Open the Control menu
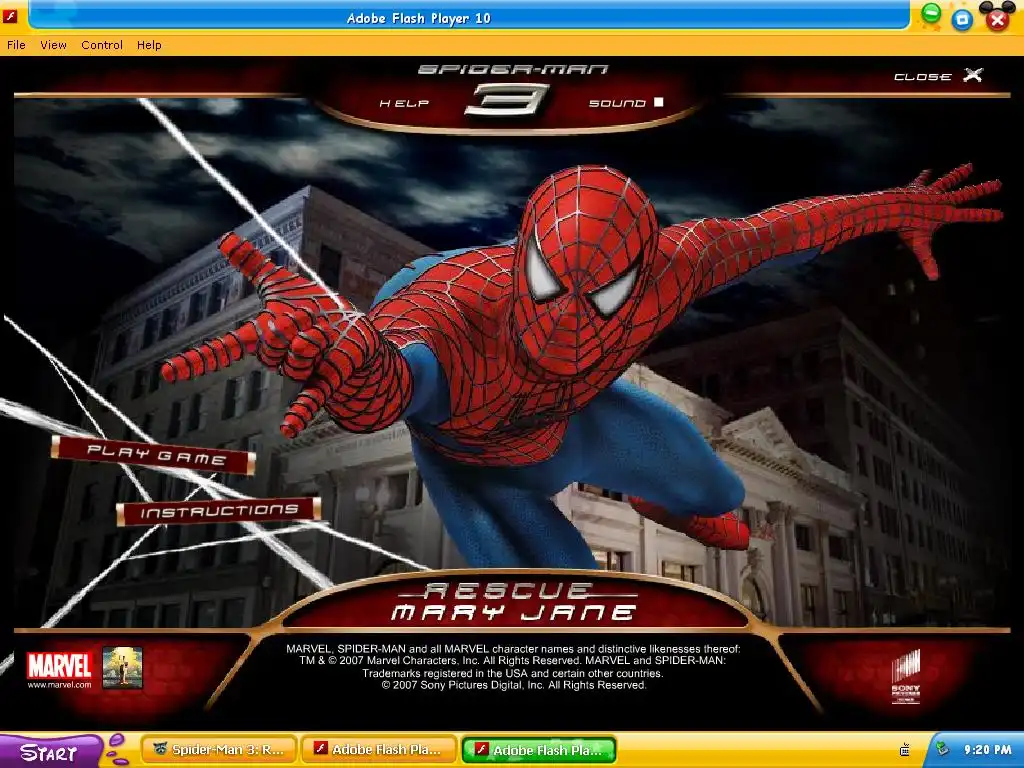The width and height of the screenshot is (1024, 768). [x=102, y=45]
